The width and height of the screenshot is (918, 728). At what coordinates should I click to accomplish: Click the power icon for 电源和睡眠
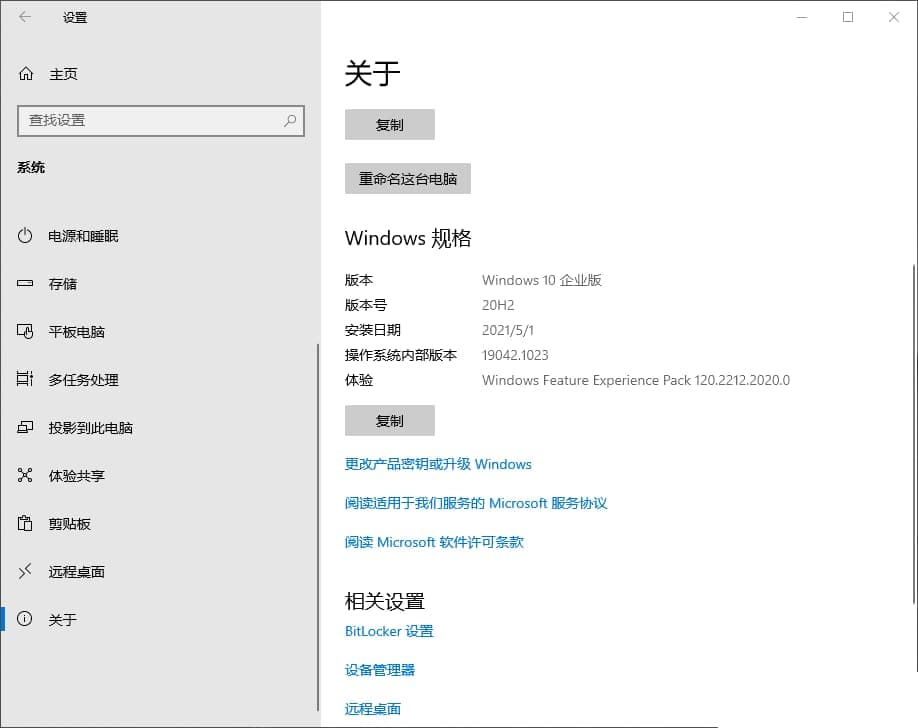(25, 235)
